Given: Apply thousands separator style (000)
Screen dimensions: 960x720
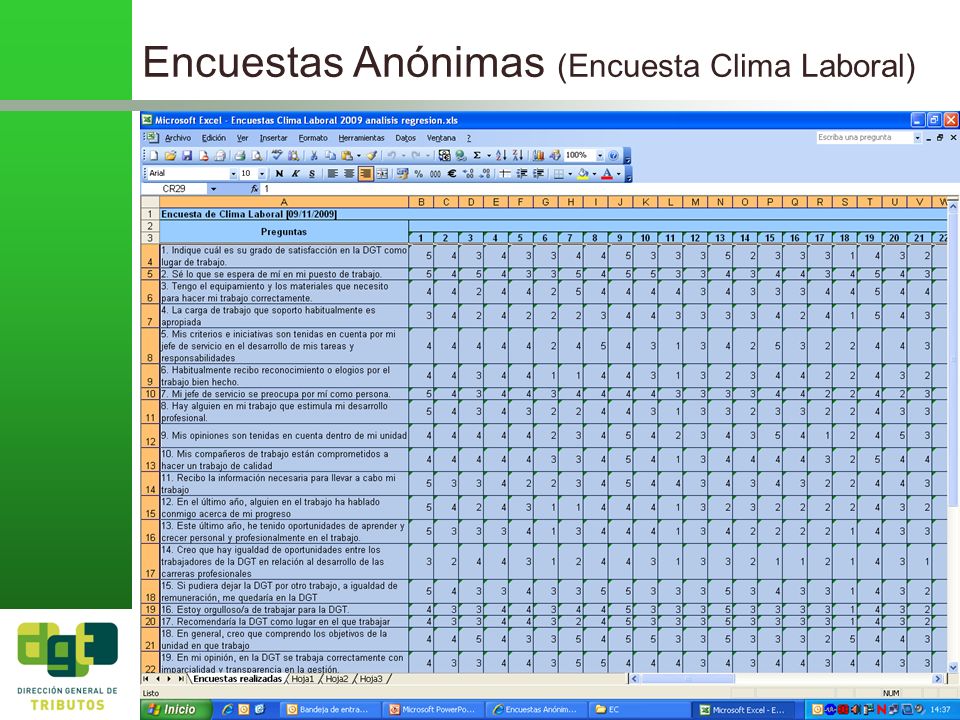Looking at the screenshot, I should coord(435,174).
